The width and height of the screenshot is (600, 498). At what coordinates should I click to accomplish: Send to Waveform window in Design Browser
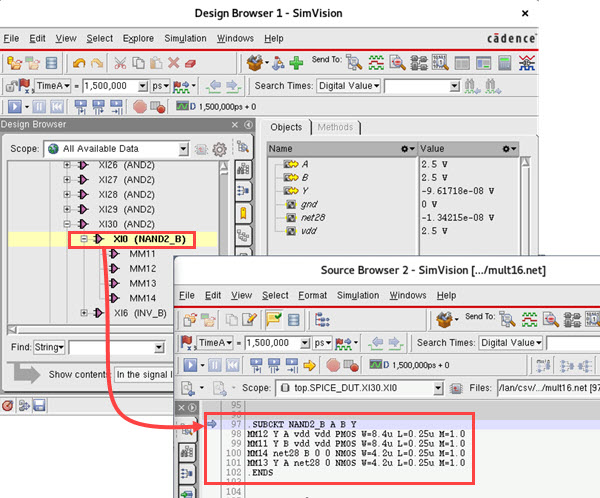click(376, 63)
